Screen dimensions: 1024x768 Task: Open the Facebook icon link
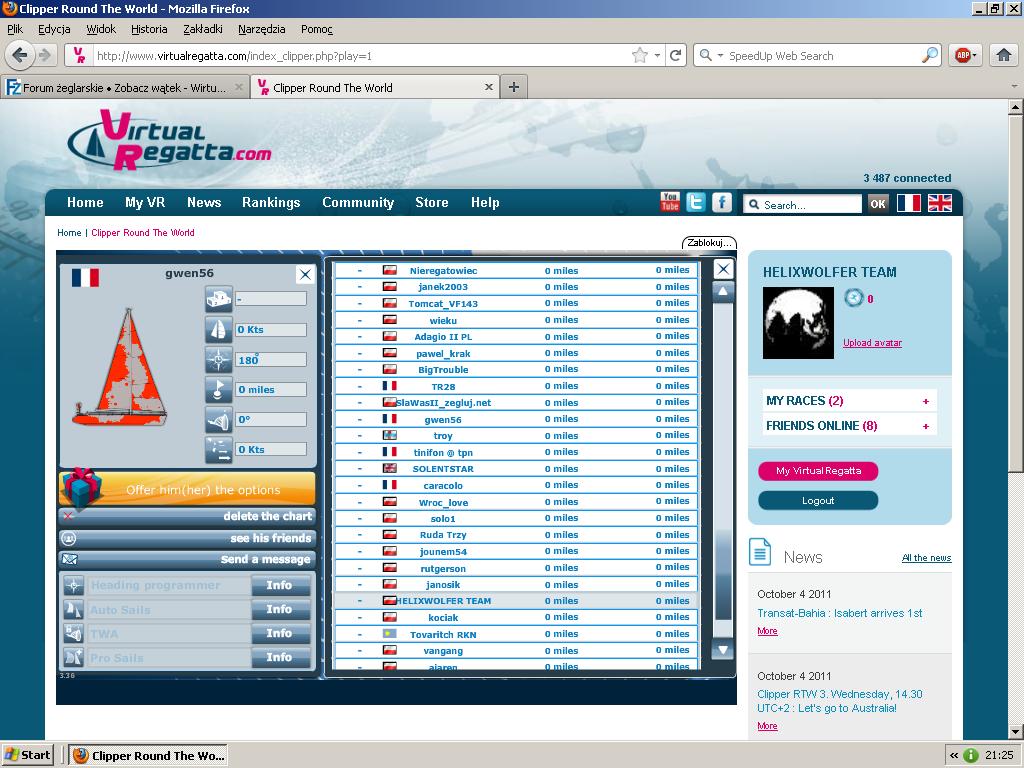721,202
